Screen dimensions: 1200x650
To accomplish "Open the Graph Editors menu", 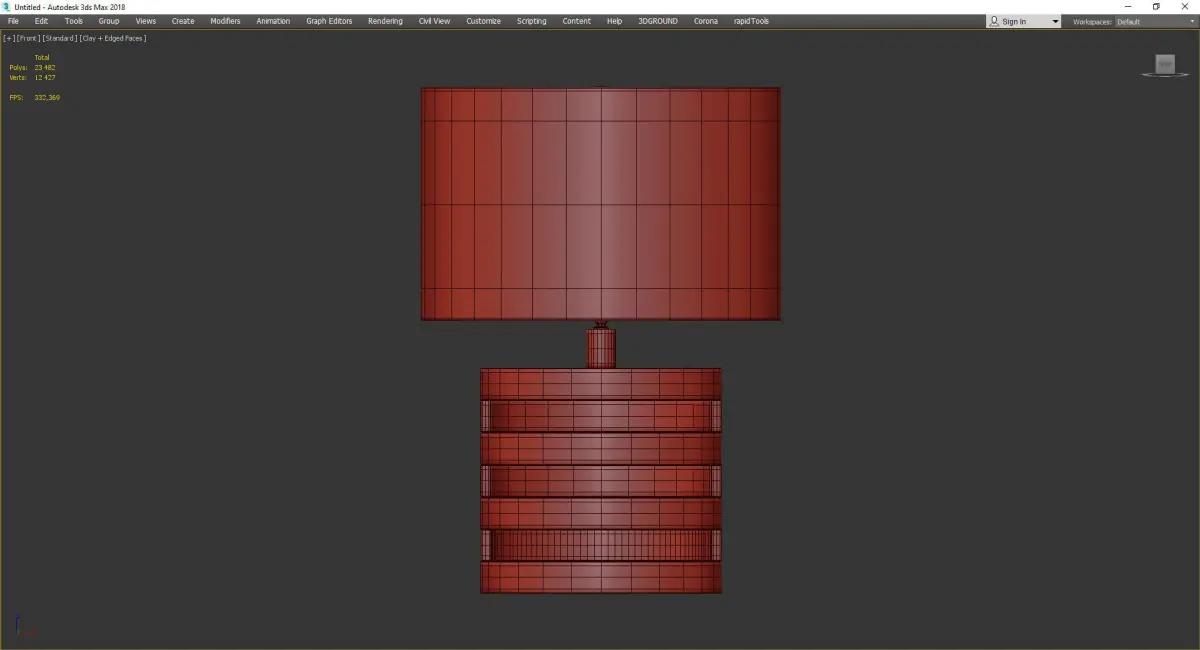I will [329, 21].
